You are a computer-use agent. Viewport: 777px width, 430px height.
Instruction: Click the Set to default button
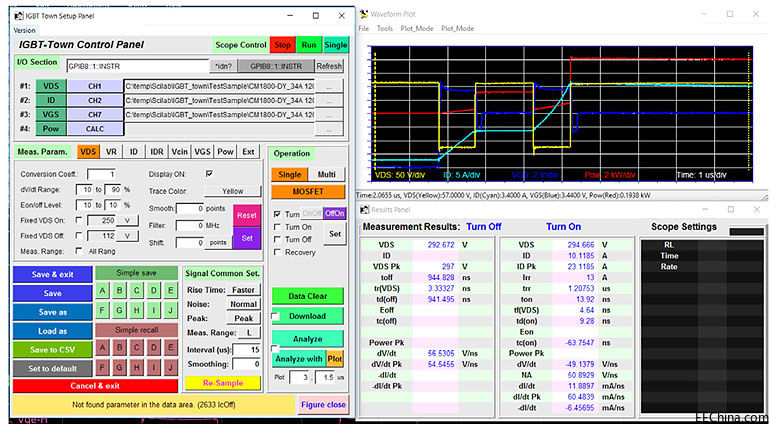53,369
